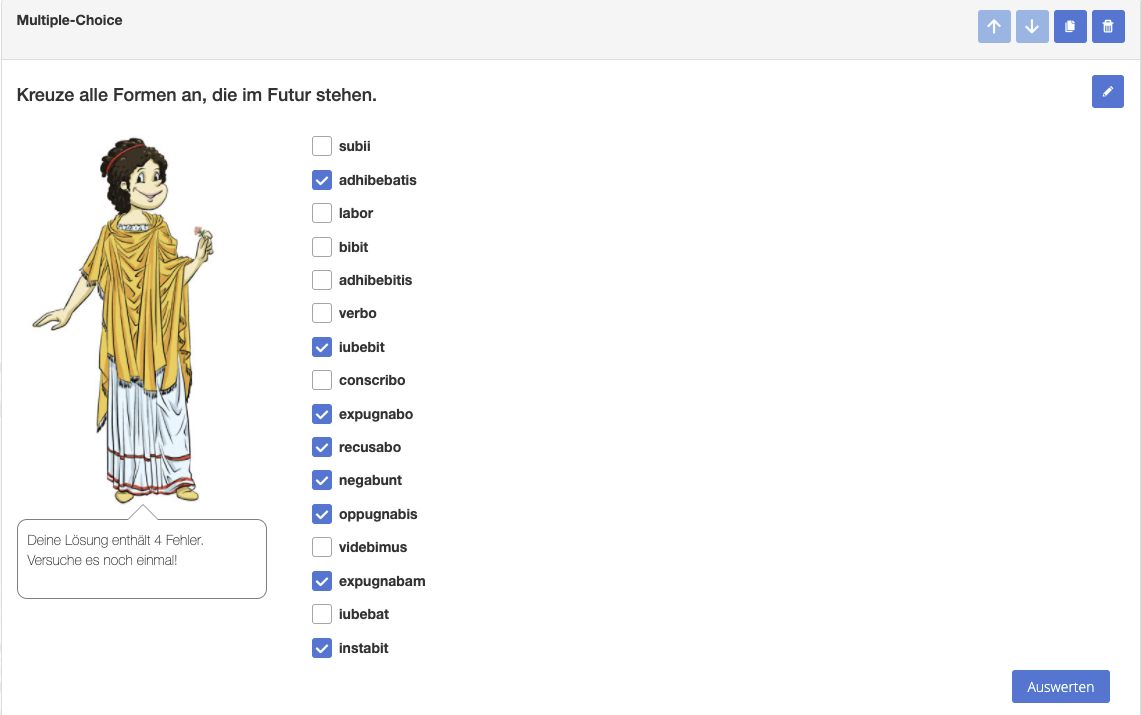
Task: Click the Auswerten button
Action: (x=1060, y=687)
